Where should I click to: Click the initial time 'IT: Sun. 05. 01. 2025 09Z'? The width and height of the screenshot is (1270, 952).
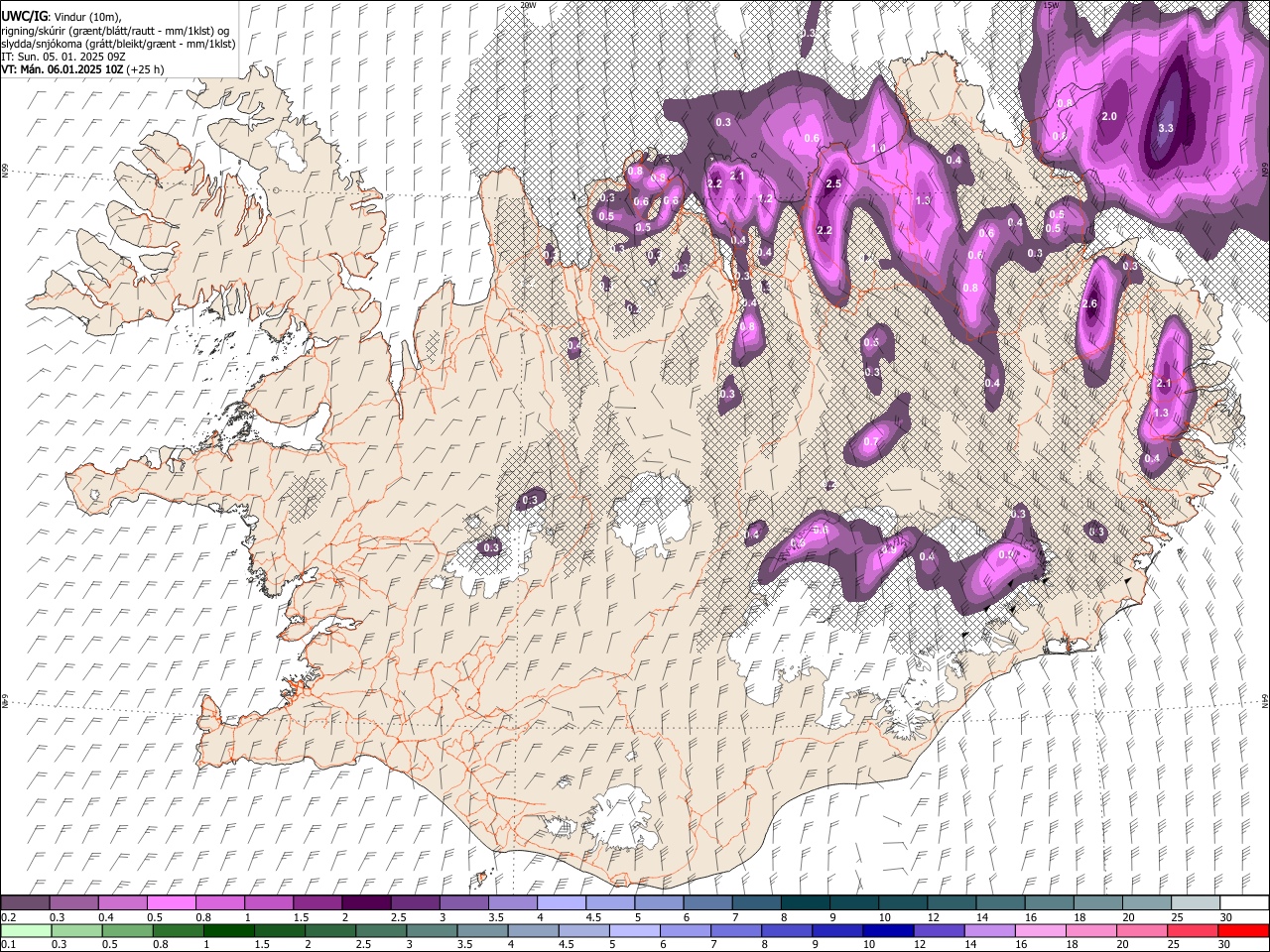pyautogui.click(x=64, y=57)
